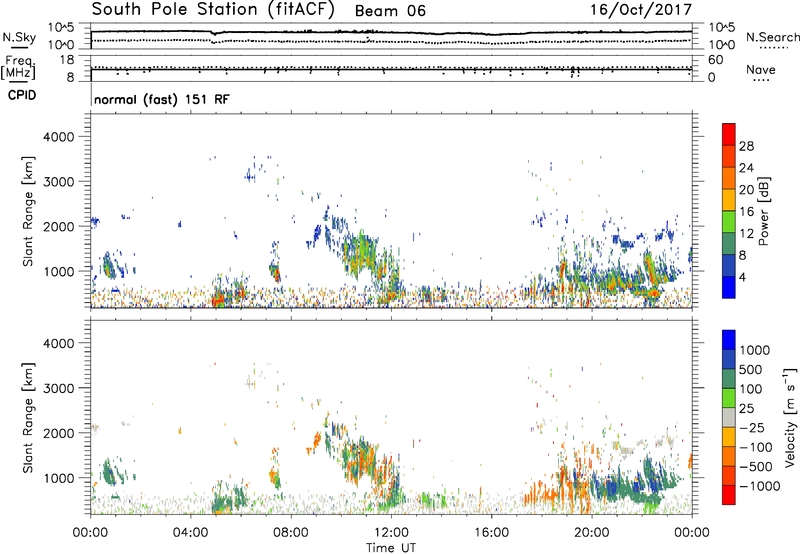Click the Power colorbar tick label '20'
Image resolution: width=800 pixels, height=554 pixels.
coord(746,190)
